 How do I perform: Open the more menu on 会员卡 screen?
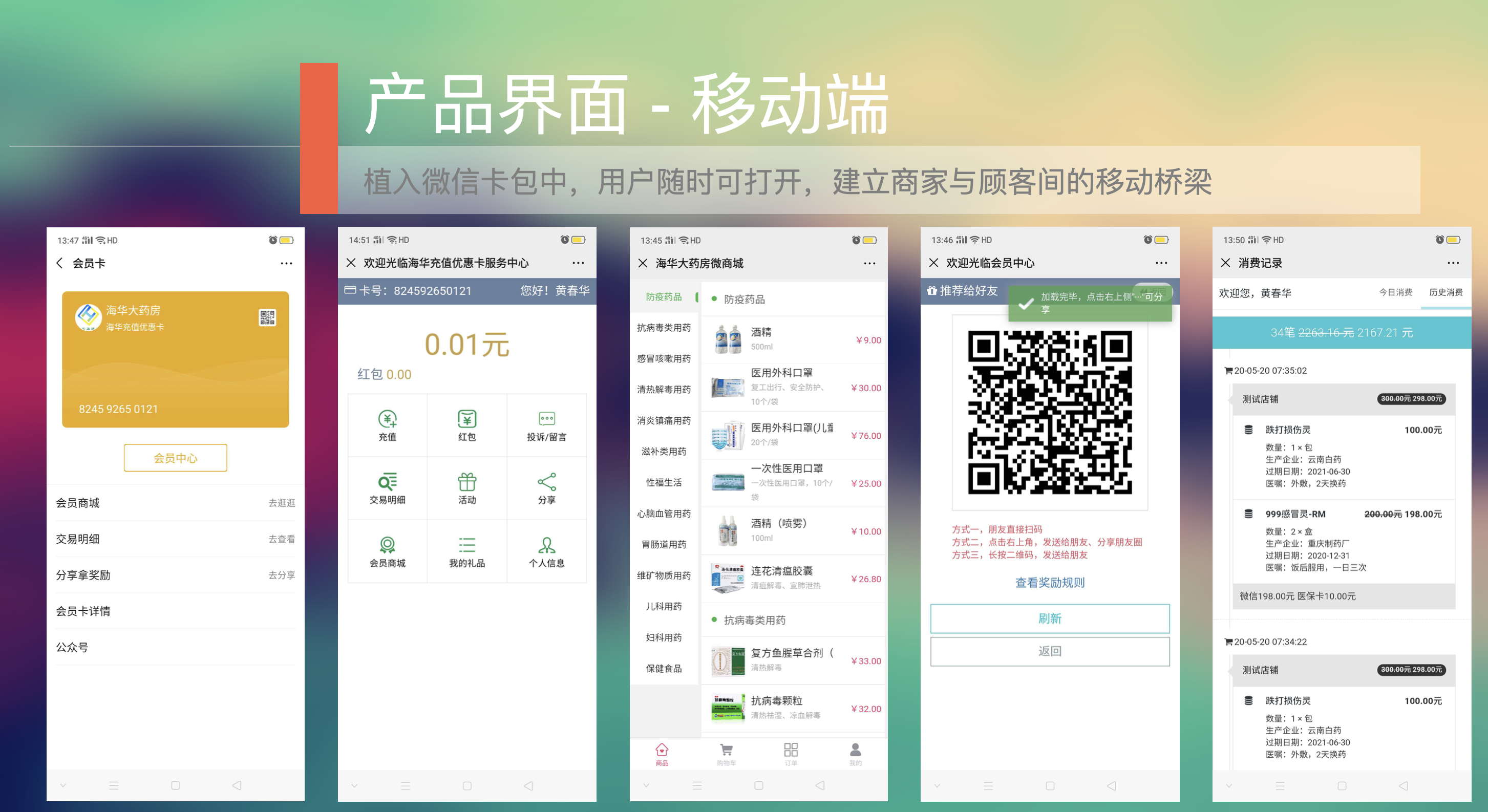pos(286,263)
